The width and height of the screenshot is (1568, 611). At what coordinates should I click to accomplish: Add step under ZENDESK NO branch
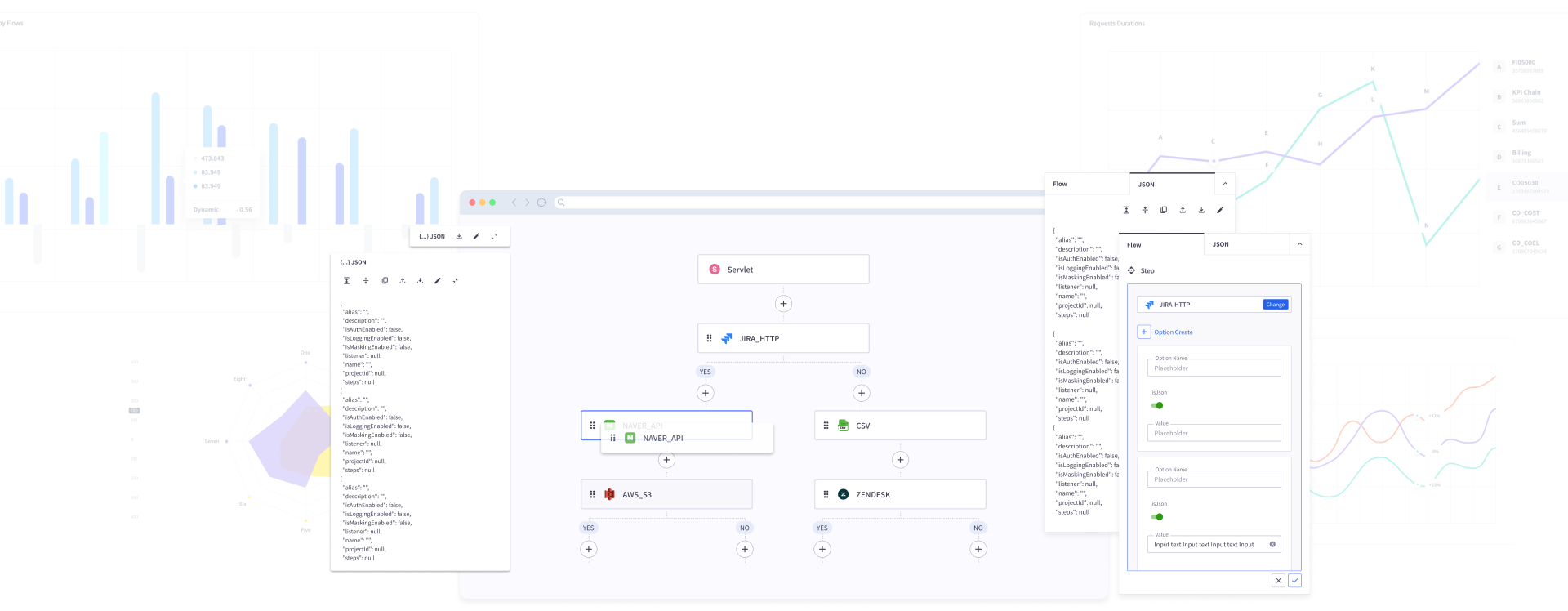(x=978, y=550)
